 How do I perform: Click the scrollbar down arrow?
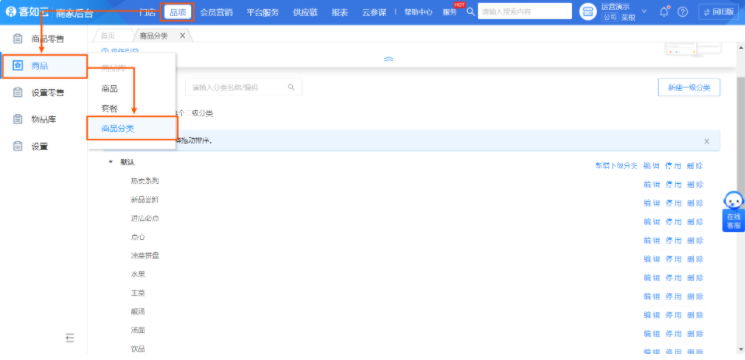click(x=740, y=349)
